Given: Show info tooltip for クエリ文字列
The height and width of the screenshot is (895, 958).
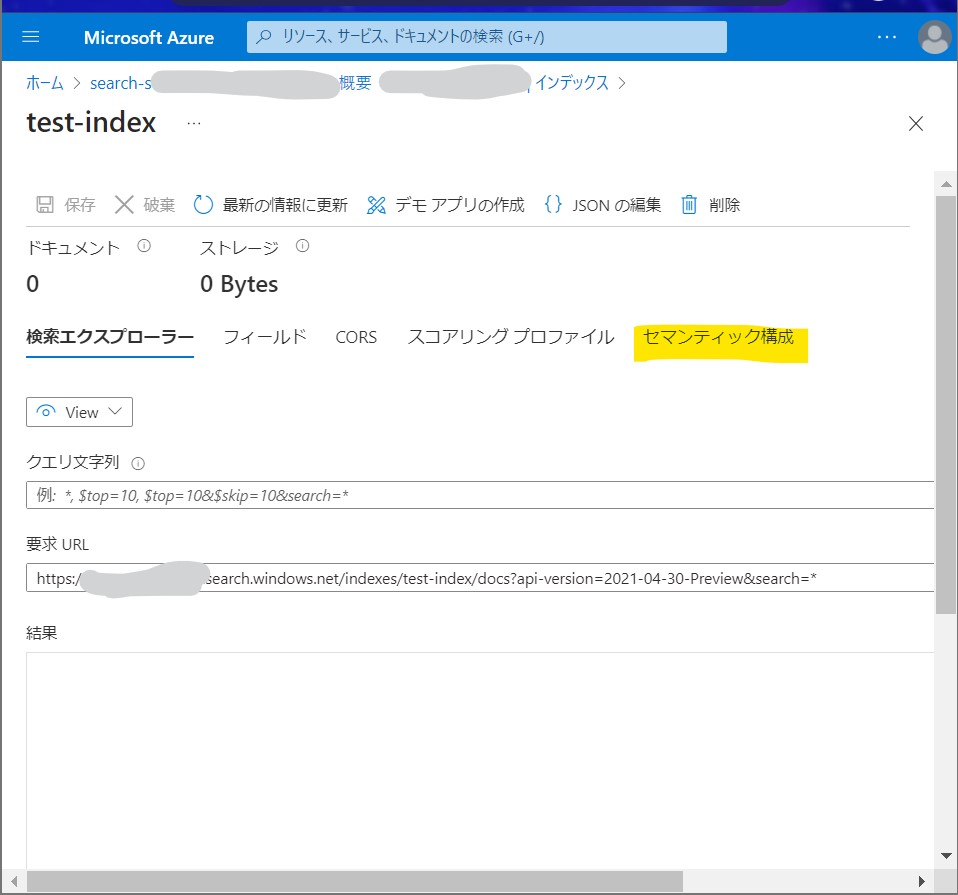Looking at the screenshot, I should [x=138, y=464].
